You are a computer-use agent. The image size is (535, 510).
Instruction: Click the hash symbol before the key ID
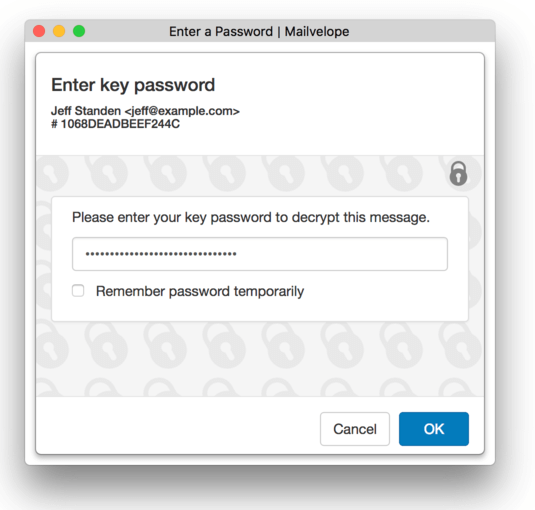tap(54, 124)
